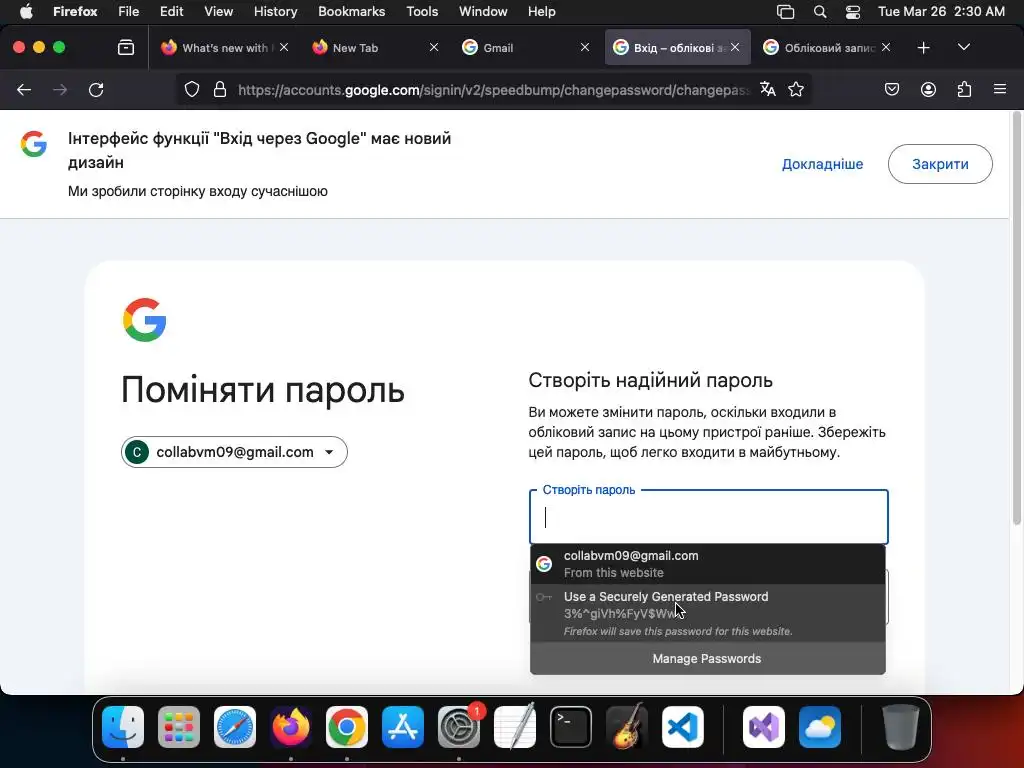
Task: Close the What's new with tab
Action: point(284,48)
